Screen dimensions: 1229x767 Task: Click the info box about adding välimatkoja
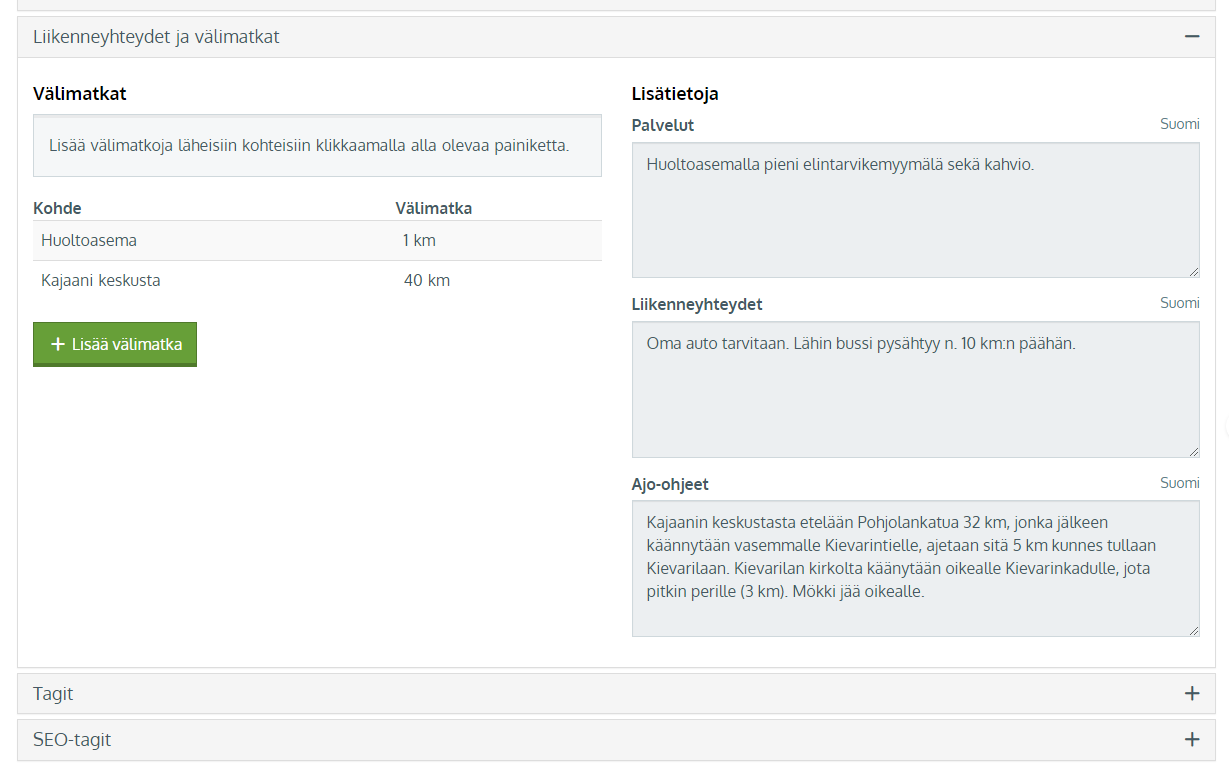[x=317, y=145]
